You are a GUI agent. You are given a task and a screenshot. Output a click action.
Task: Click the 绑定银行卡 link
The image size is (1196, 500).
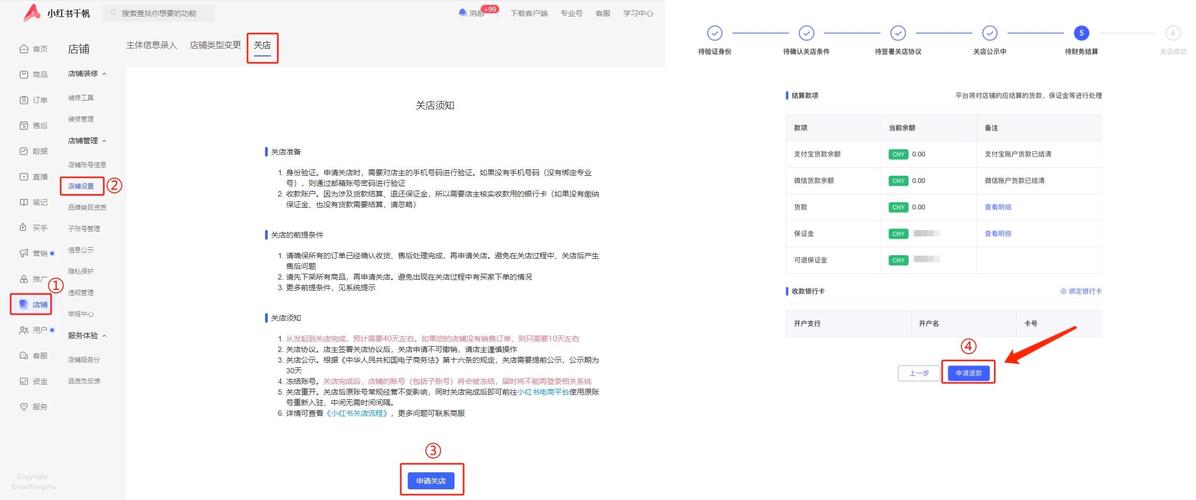point(1082,292)
